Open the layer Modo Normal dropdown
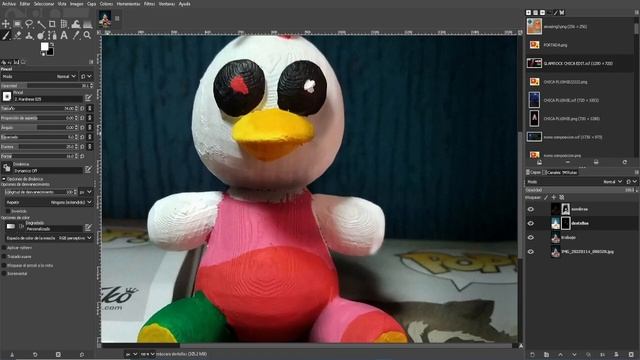The height and width of the screenshot is (360, 640). click(x=575, y=182)
